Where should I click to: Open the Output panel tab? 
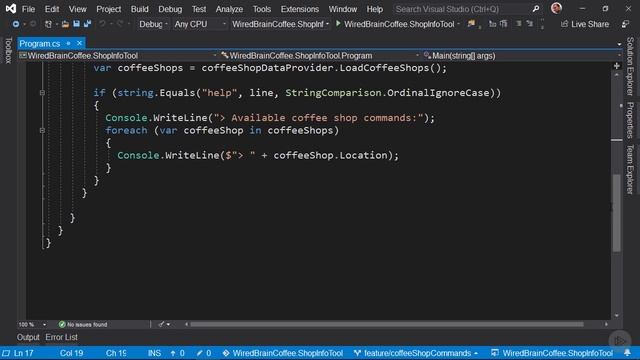coord(28,337)
